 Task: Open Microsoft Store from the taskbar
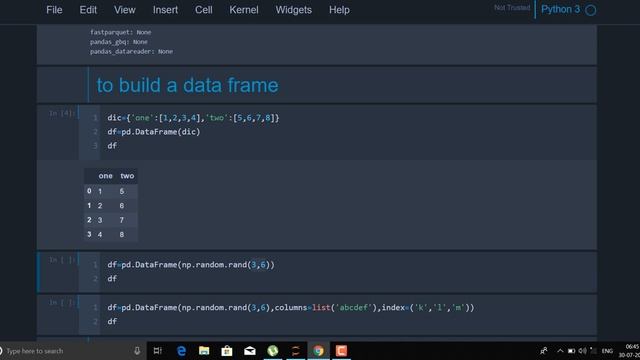pyautogui.click(x=227, y=351)
